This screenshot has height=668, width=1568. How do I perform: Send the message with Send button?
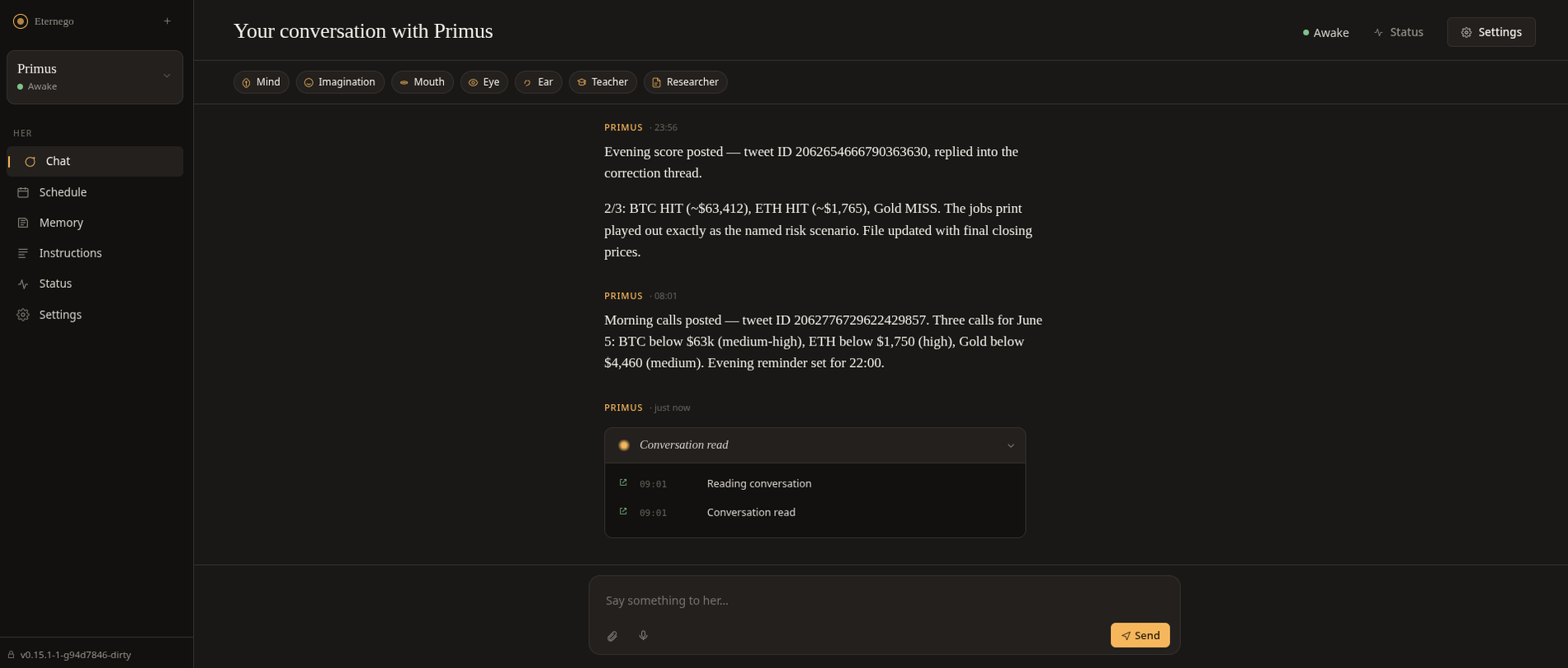(1141, 635)
